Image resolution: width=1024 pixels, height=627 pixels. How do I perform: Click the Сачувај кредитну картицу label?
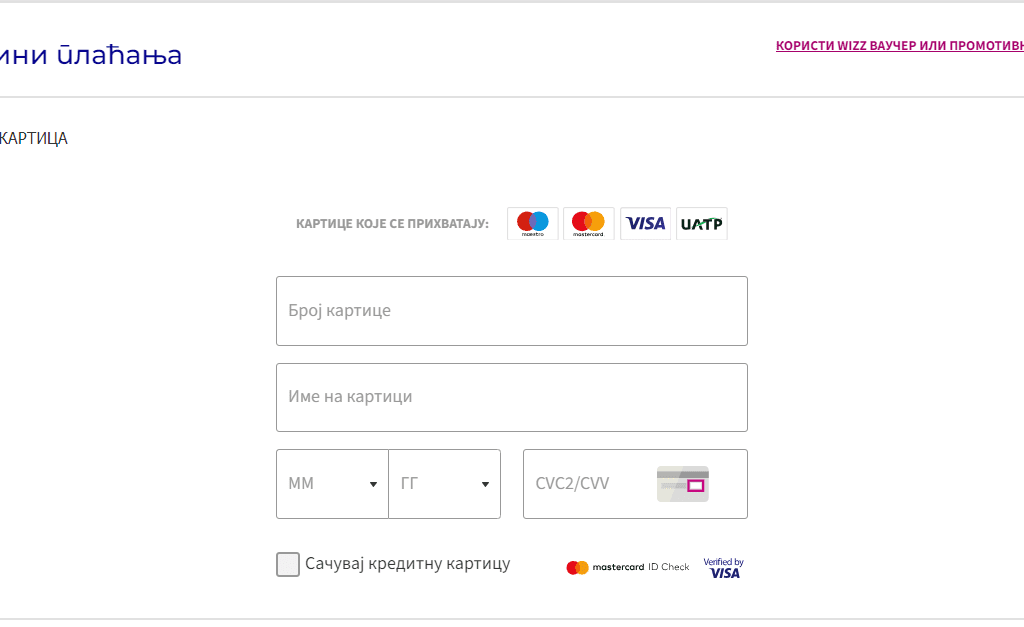click(x=408, y=564)
